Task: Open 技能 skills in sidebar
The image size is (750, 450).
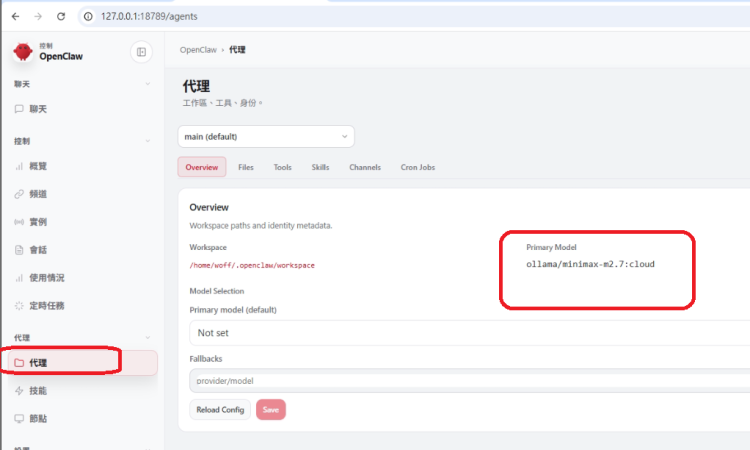Action: [38, 391]
